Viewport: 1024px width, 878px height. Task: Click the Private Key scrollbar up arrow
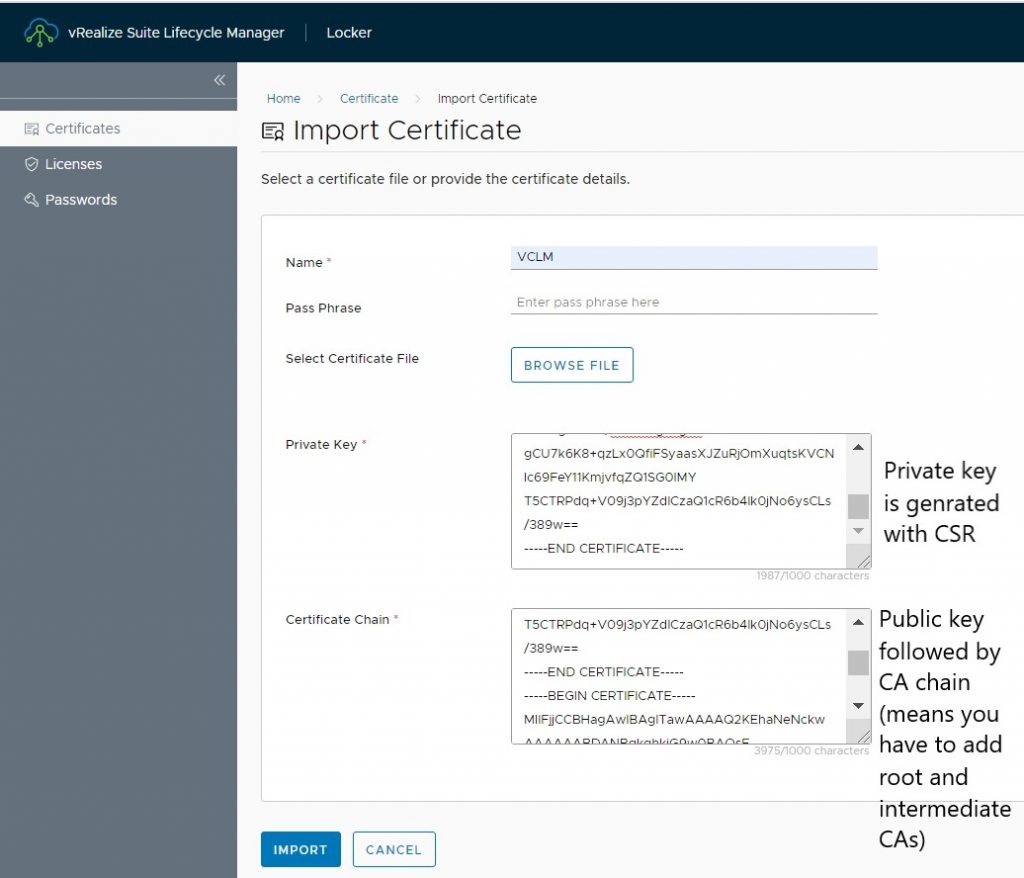click(x=858, y=447)
